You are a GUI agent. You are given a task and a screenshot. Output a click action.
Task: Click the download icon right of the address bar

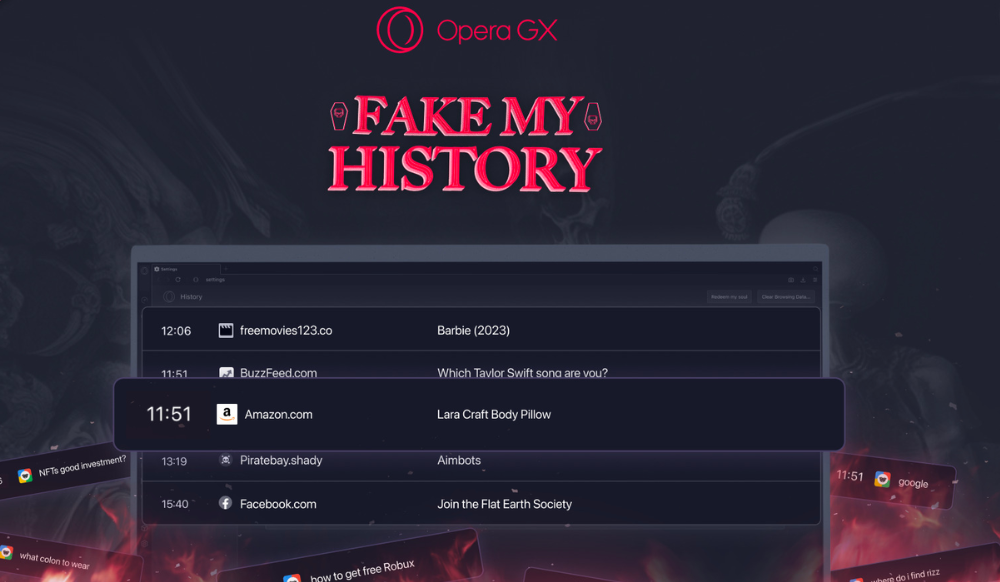click(x=803, y=279)
